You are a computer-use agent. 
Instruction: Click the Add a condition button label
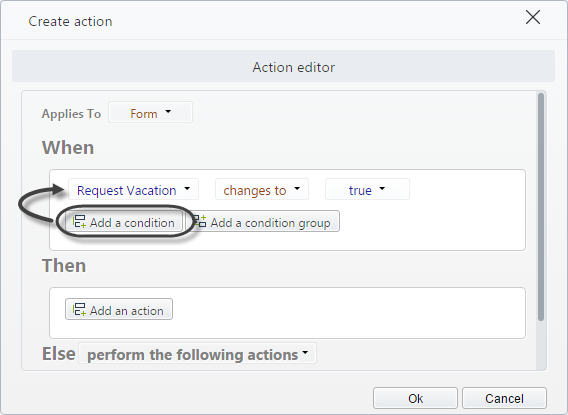click(x=132, y=223)
